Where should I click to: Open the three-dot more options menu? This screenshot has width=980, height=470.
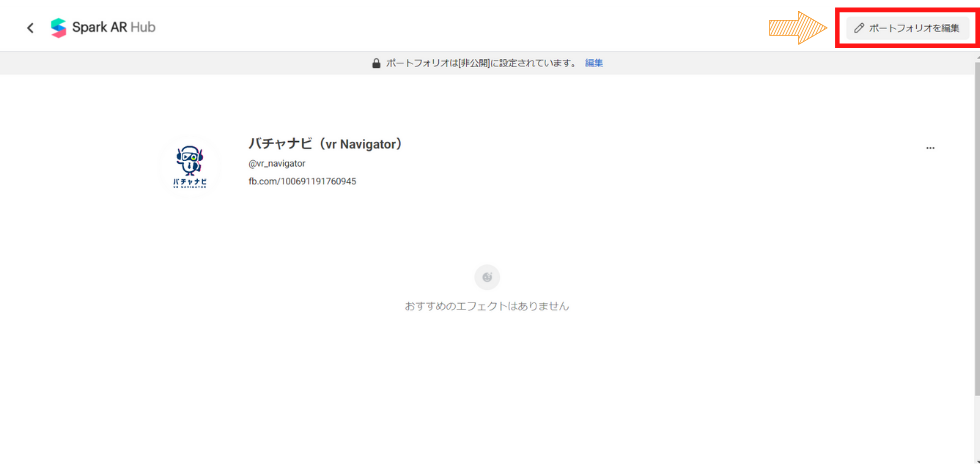click(930, 148)
